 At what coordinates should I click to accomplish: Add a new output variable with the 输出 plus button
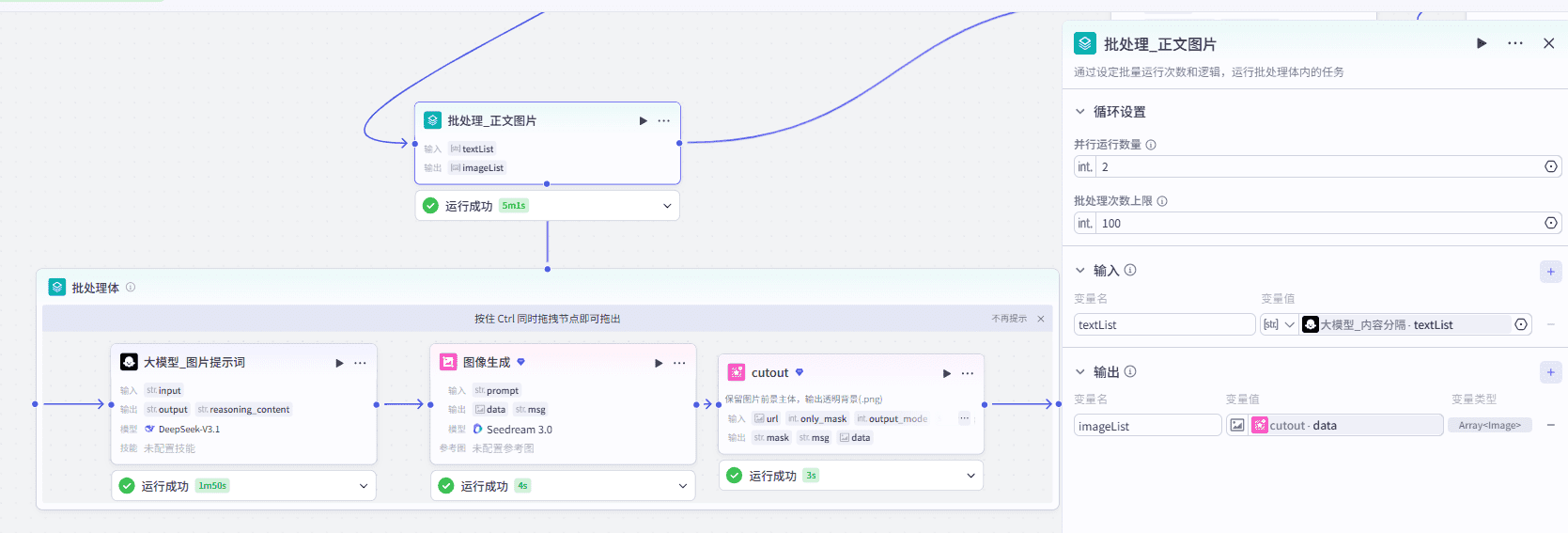1550,372
